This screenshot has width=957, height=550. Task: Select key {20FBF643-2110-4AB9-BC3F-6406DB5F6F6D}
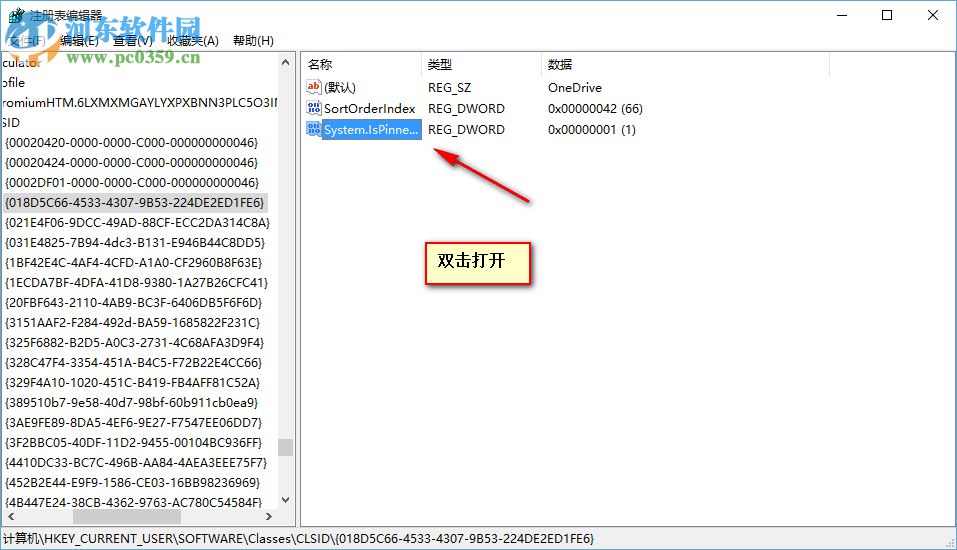pos(134,303)
